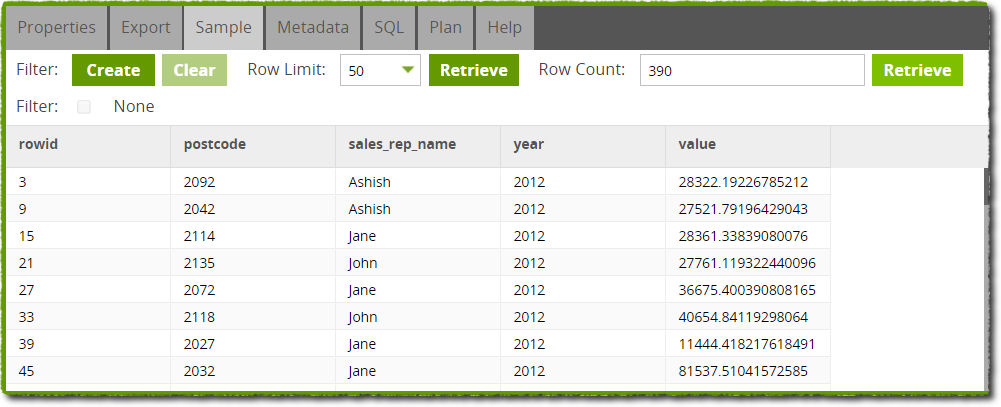
Task: Retrieve rows using the Row Limit button
Action: (474, 70)
